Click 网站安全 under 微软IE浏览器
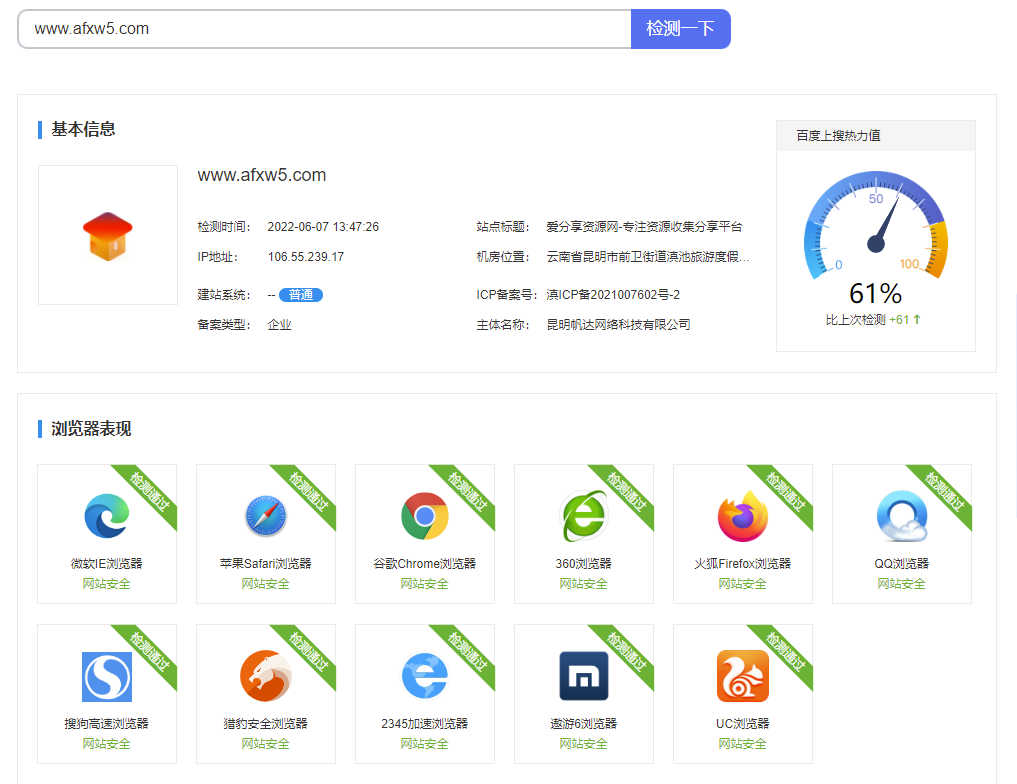The width and height of the screenshot is (1017, 784). coord(106,584)
